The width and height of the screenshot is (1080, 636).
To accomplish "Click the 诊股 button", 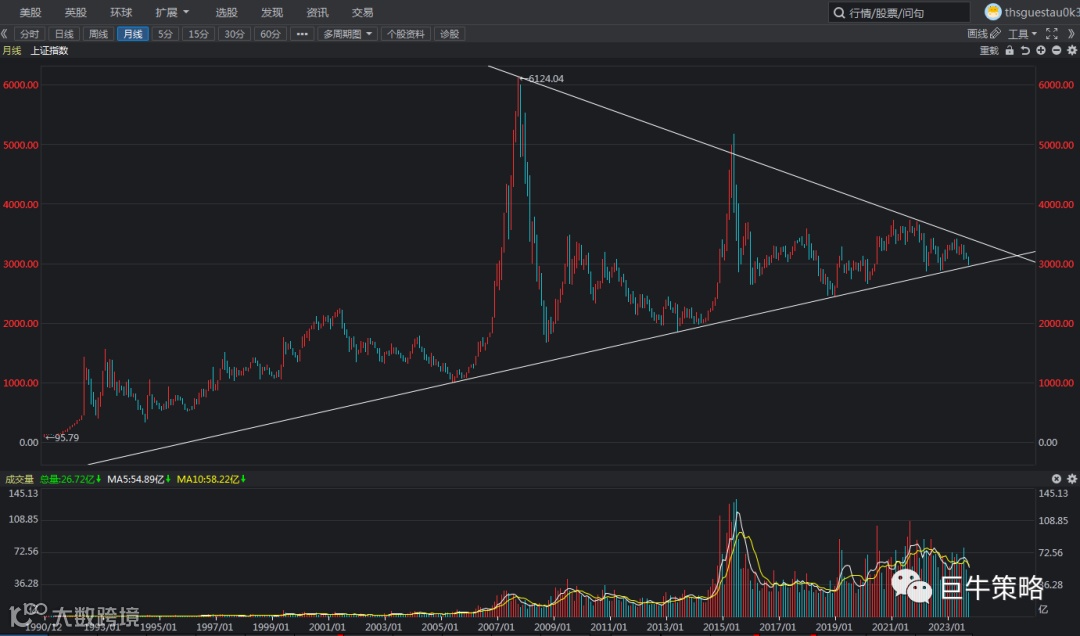I will tap(450, 34).
